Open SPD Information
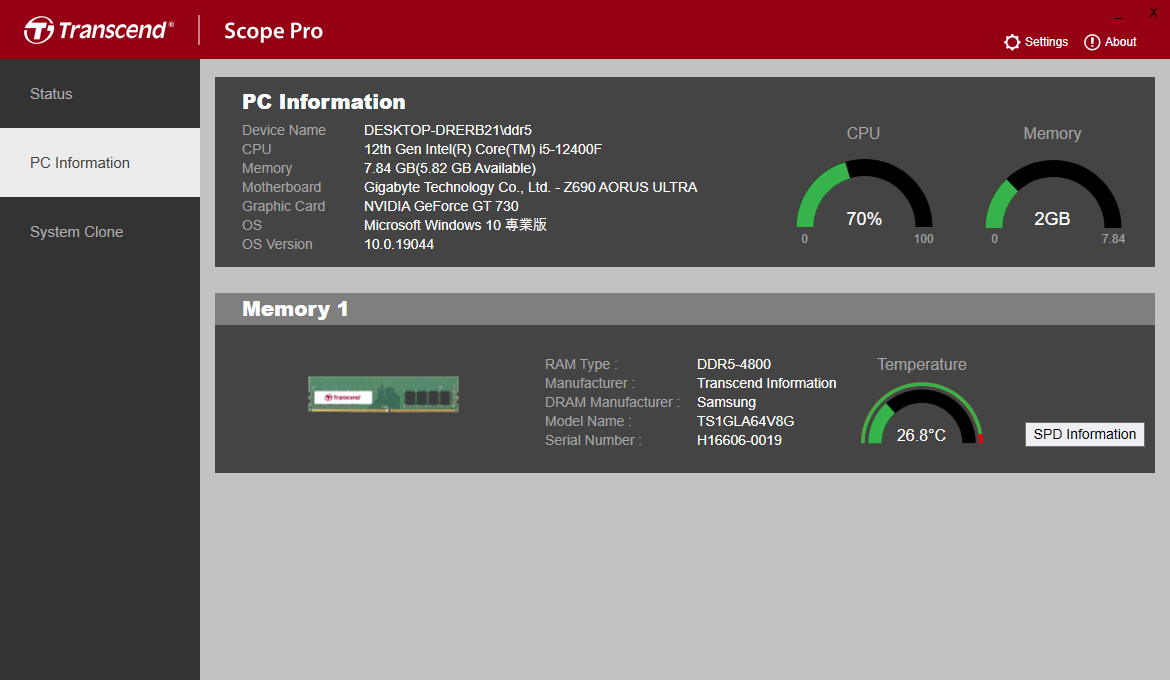Screen dimensions: 1170x680 tap(1084, 434)
